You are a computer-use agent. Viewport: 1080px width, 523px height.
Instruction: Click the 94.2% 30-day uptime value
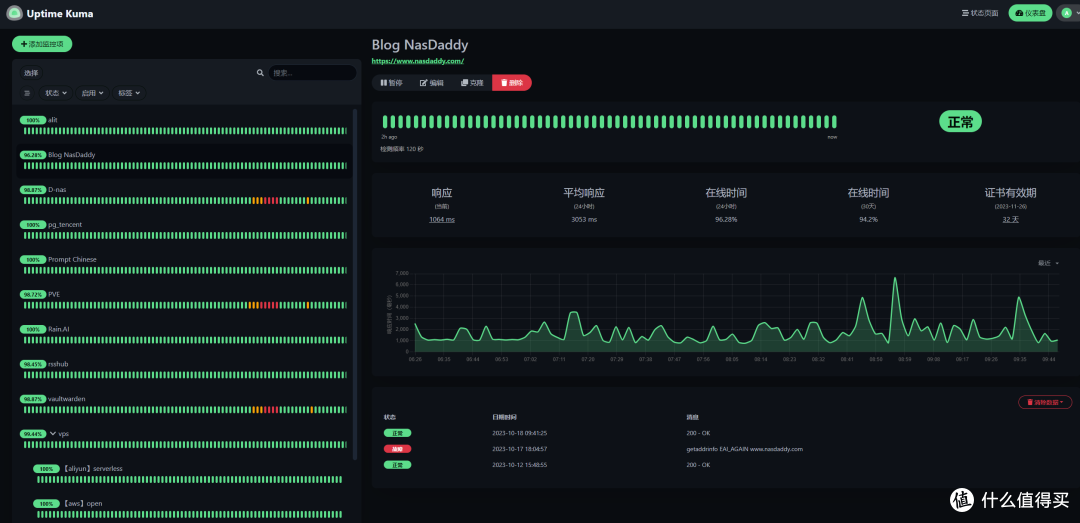click(x=868, y=219)
